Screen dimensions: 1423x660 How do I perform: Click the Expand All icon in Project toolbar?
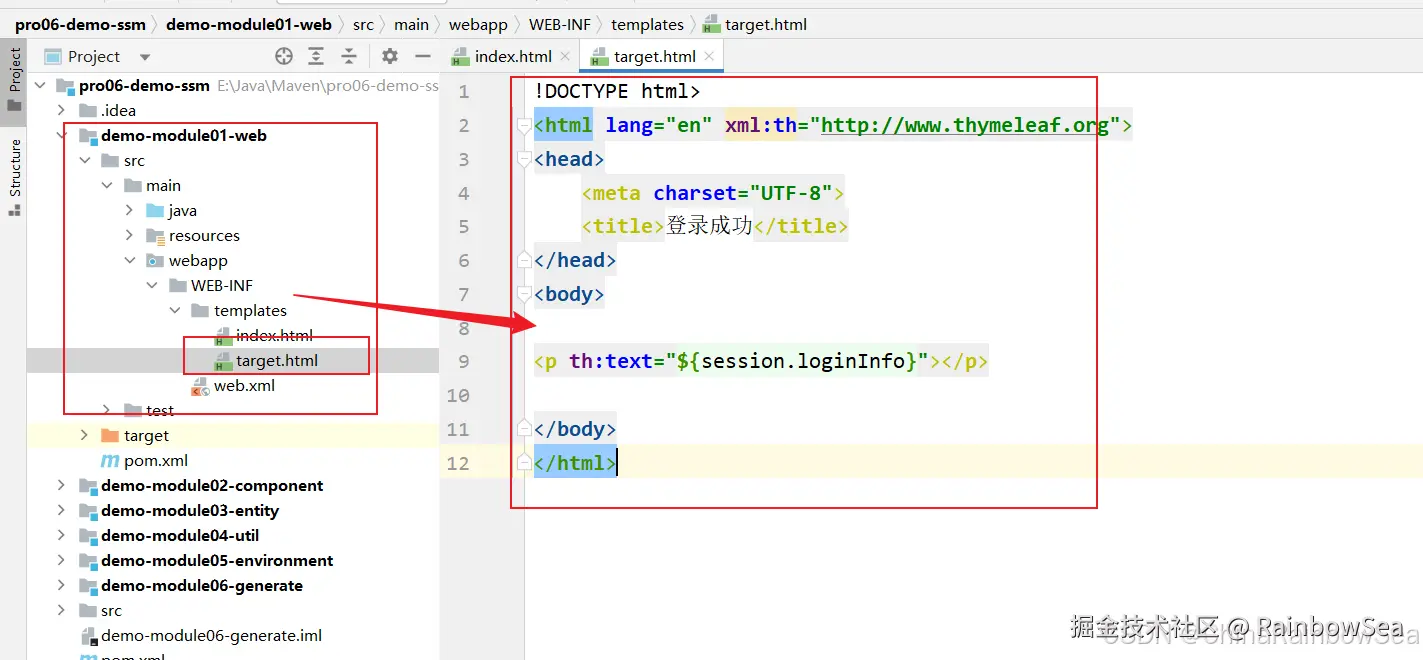316,56
